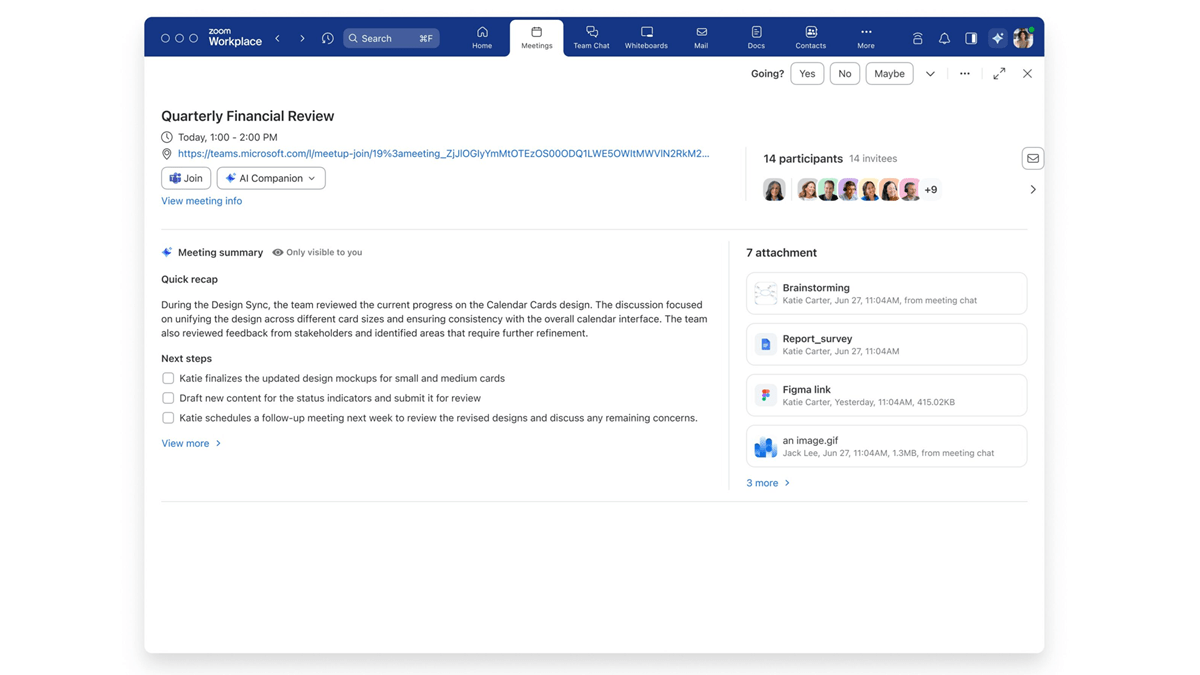Toggle the side panel layout icon
This screenshot has height=675, width=1200.
click(971, 38)
